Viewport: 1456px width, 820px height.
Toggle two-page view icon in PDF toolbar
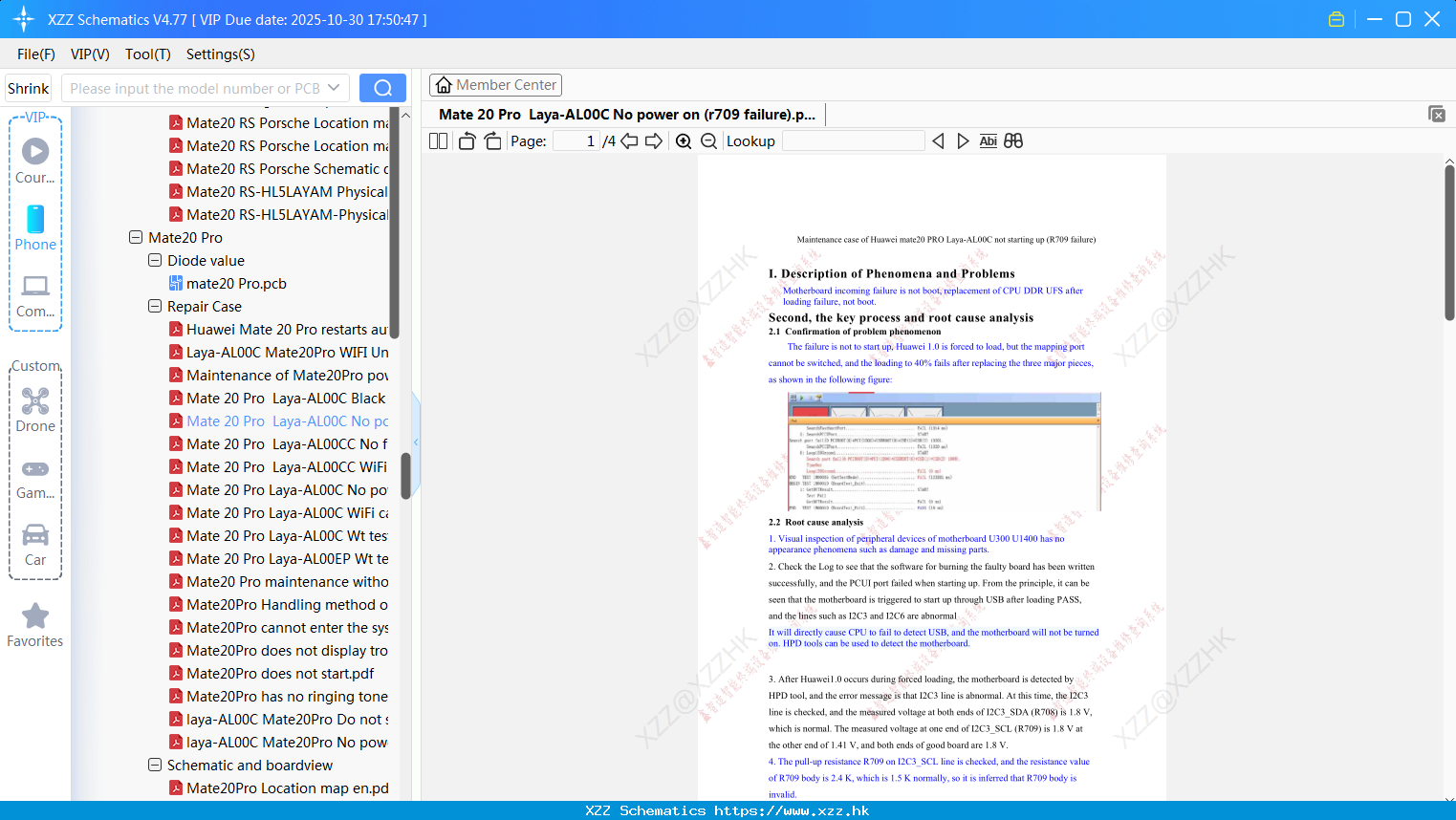[439, 140]
